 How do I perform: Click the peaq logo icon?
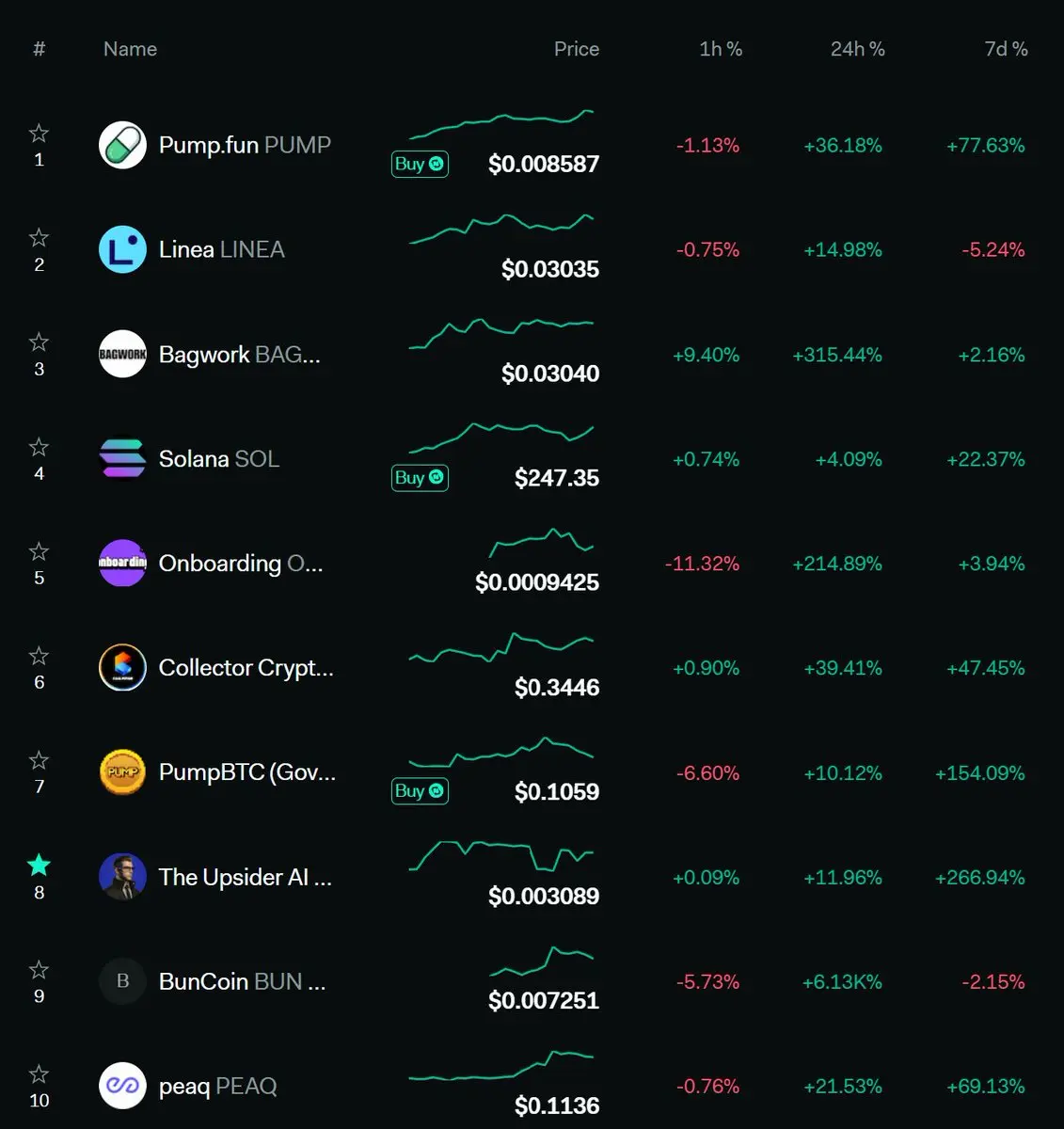122,1085
